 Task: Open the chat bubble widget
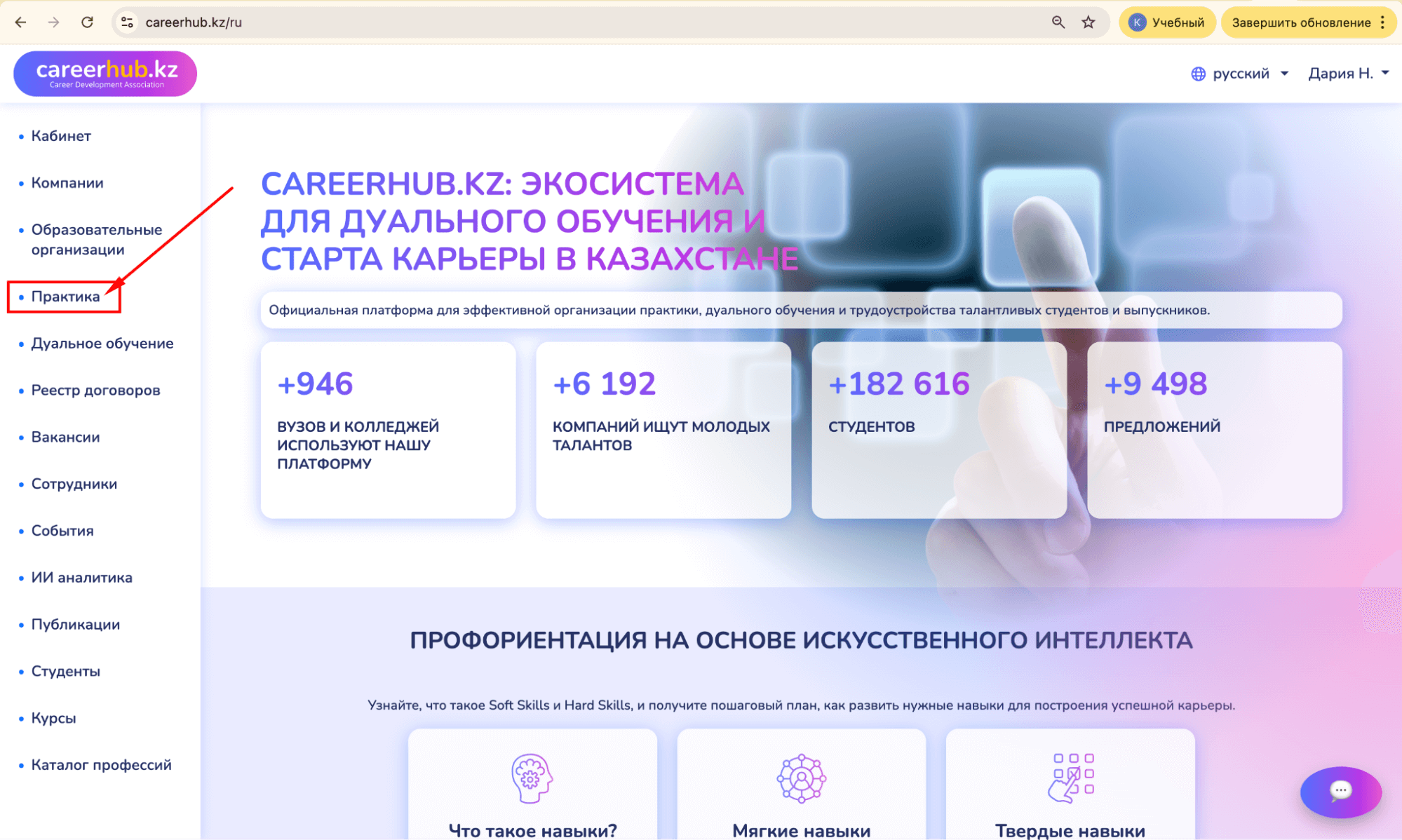[x=1340, y=791]
